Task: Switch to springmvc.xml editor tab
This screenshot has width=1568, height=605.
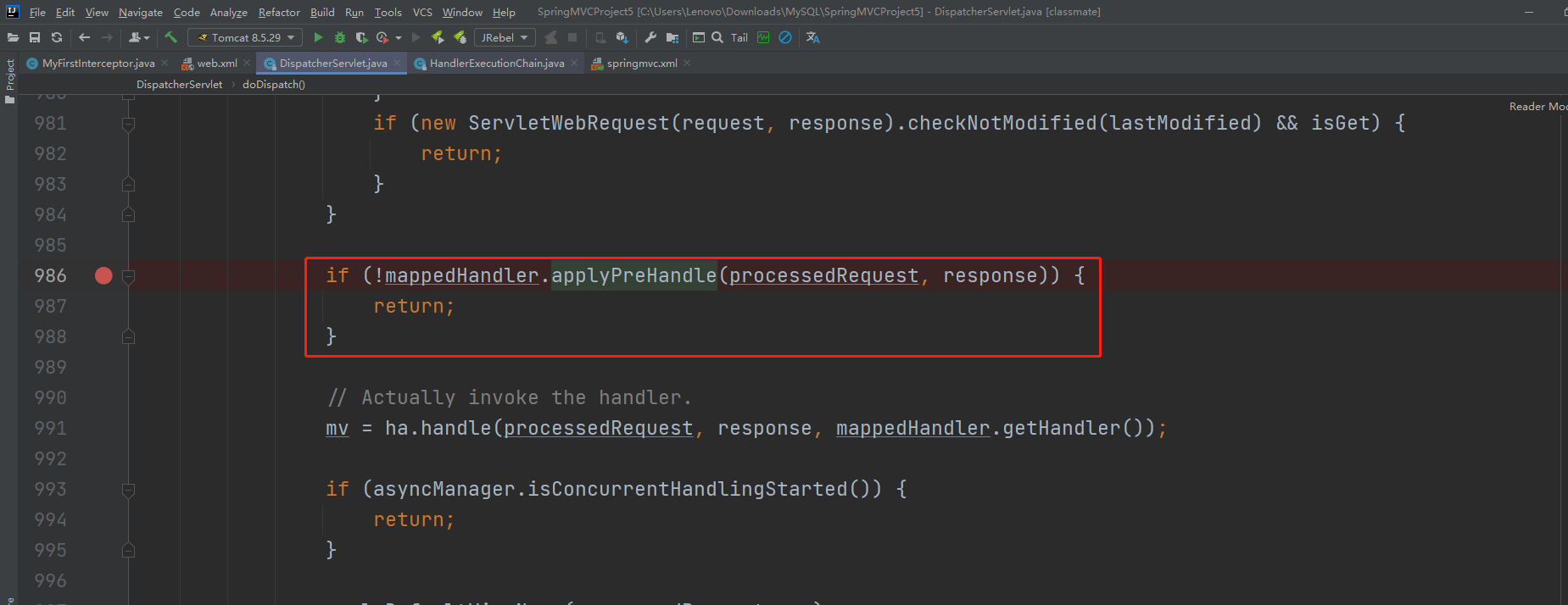Action: point(642,63)
